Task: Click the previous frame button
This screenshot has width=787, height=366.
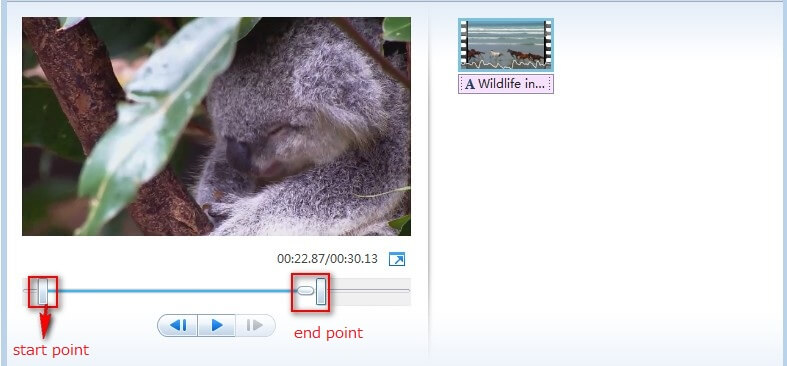Action: (178, 325)
